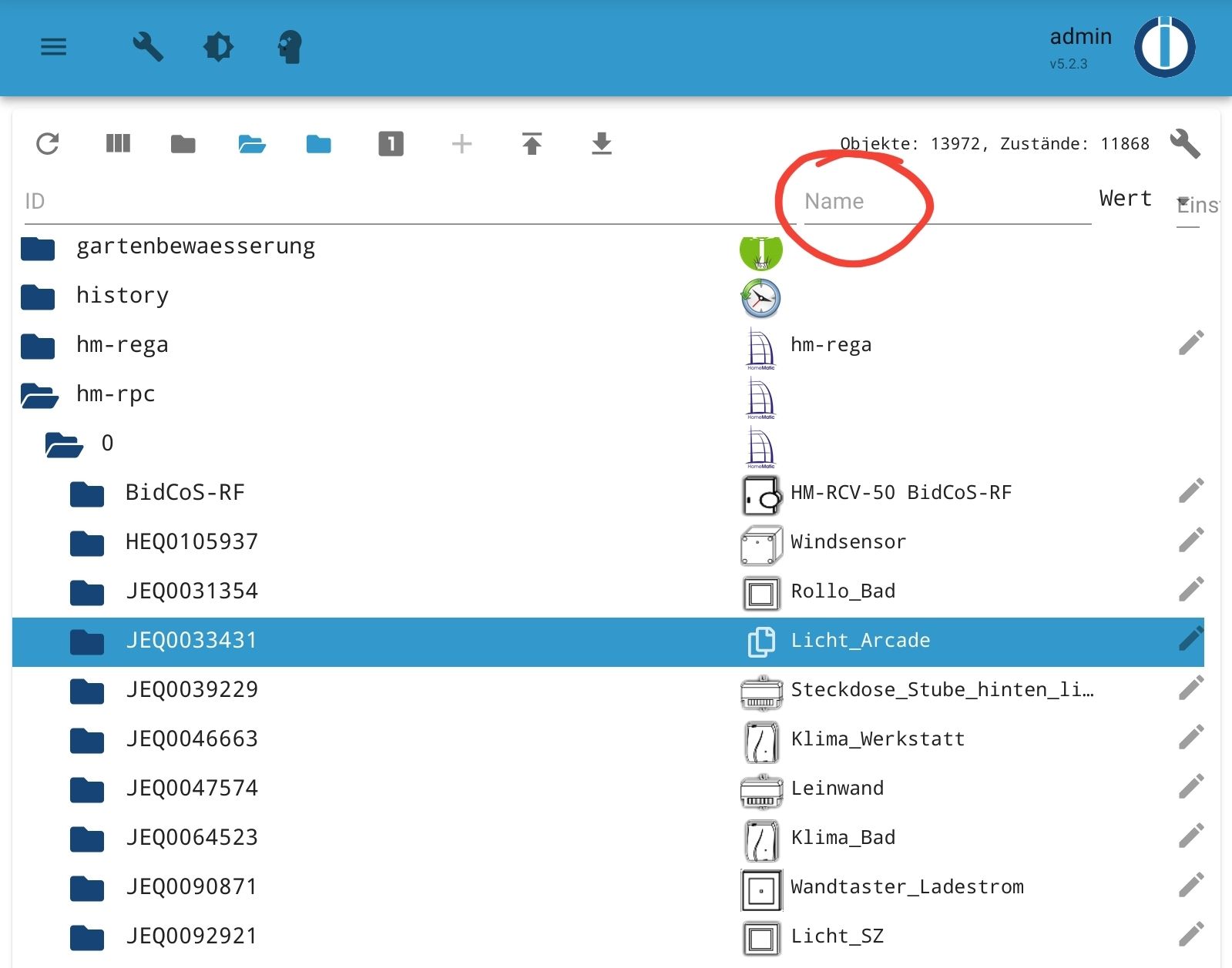Refresh the object tree
Screen dimensions: 1232x968
click(48, 144)
